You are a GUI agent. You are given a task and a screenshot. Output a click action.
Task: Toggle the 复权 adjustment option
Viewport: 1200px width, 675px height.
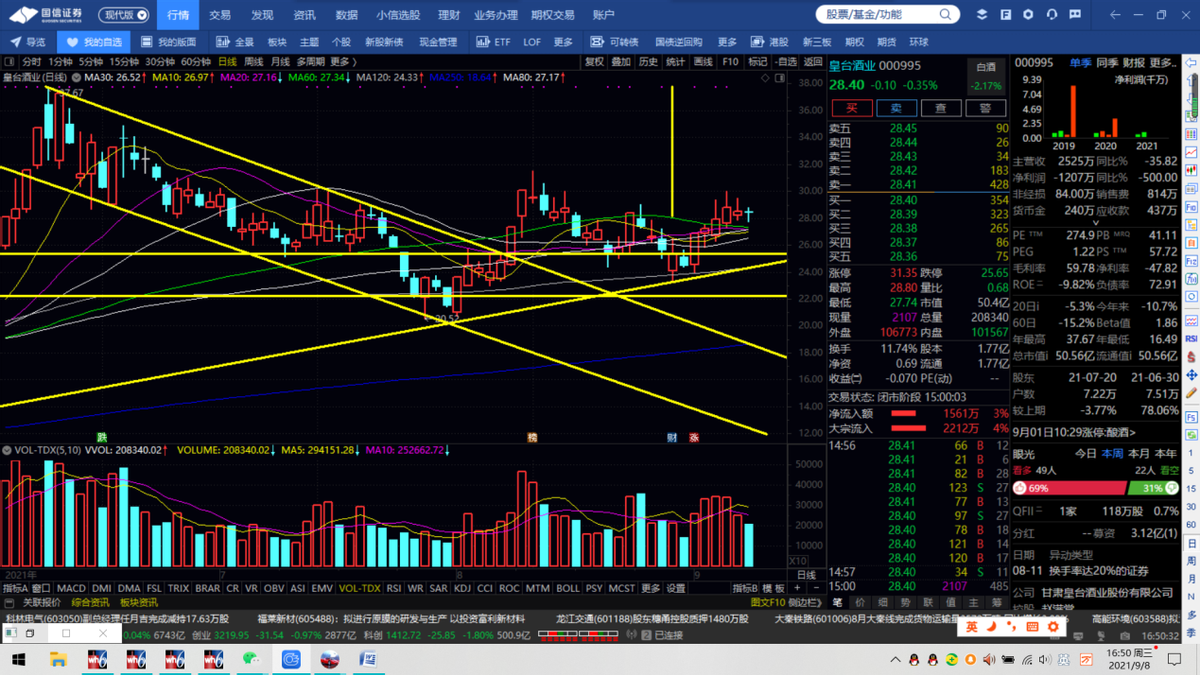[x=594, y=62]
